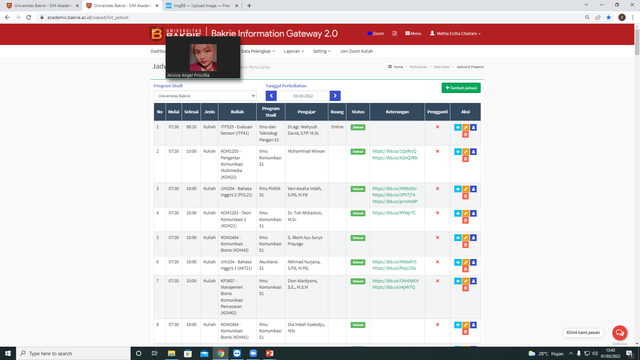Viewport: 640px width, 360px height.
Task: Open Join Zoom Kuliah menu item
Action: (356, 51)
